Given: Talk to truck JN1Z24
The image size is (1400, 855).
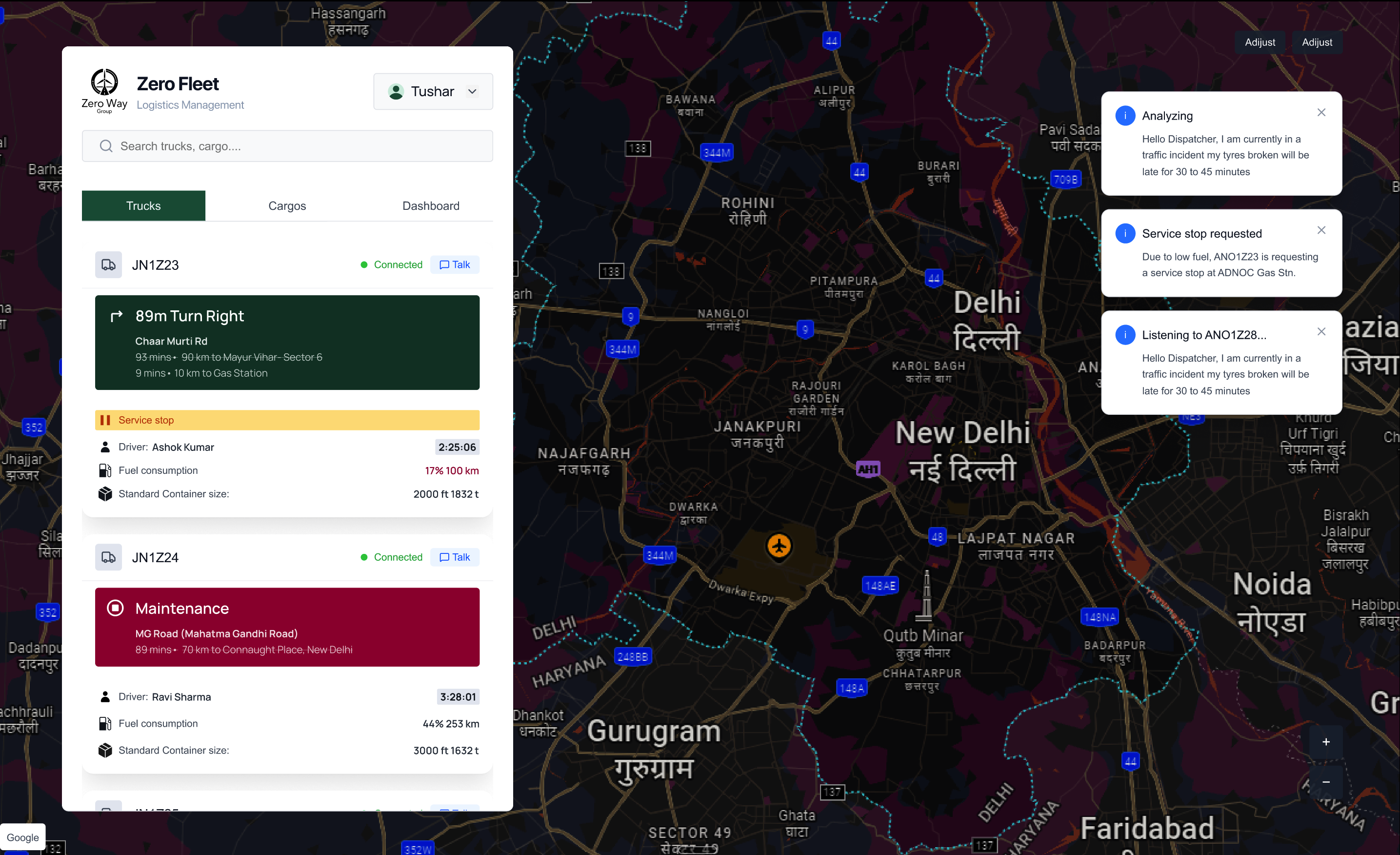Looking at the screenshot, I should [455, 557].
